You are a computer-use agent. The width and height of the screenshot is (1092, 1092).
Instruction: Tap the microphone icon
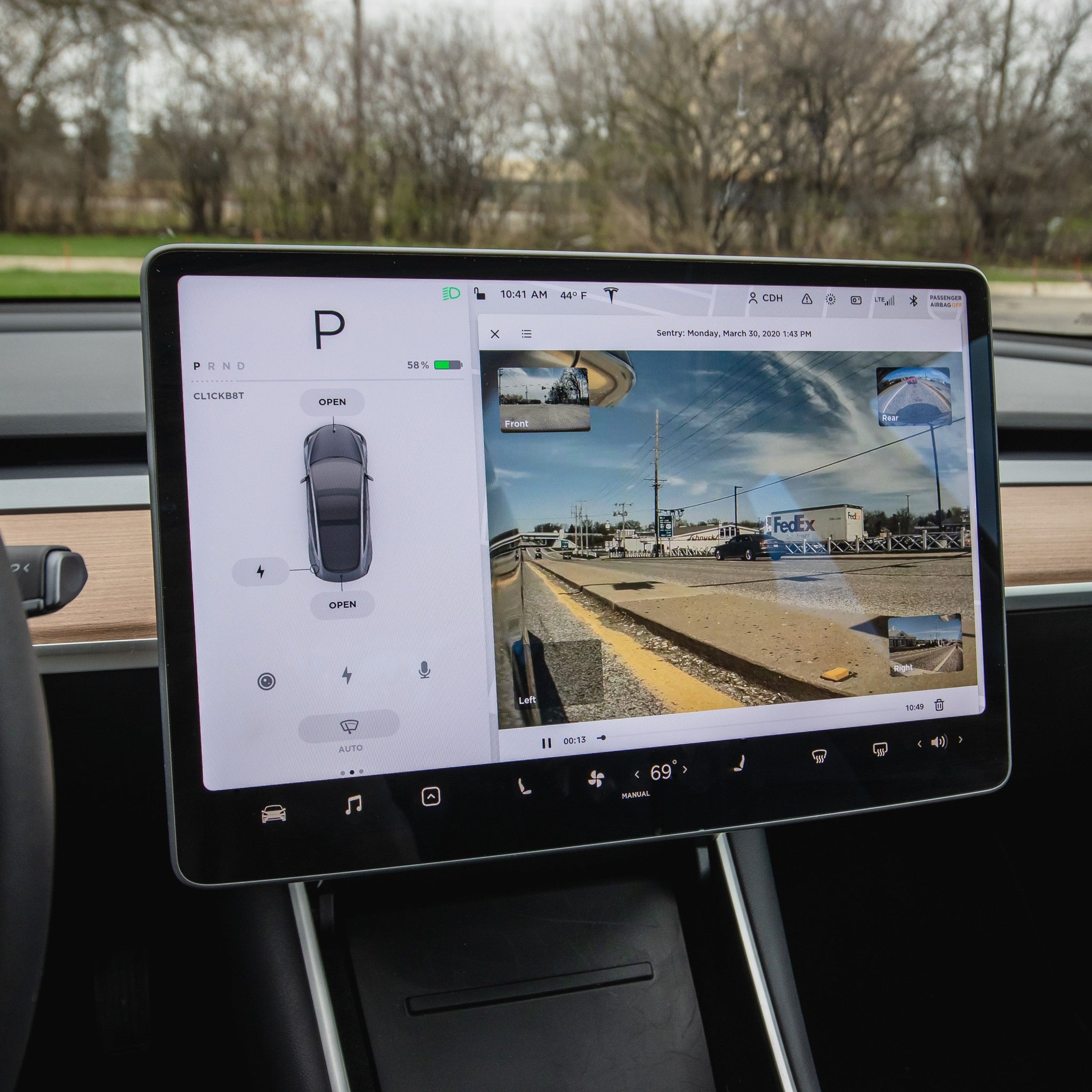(425, 669)
